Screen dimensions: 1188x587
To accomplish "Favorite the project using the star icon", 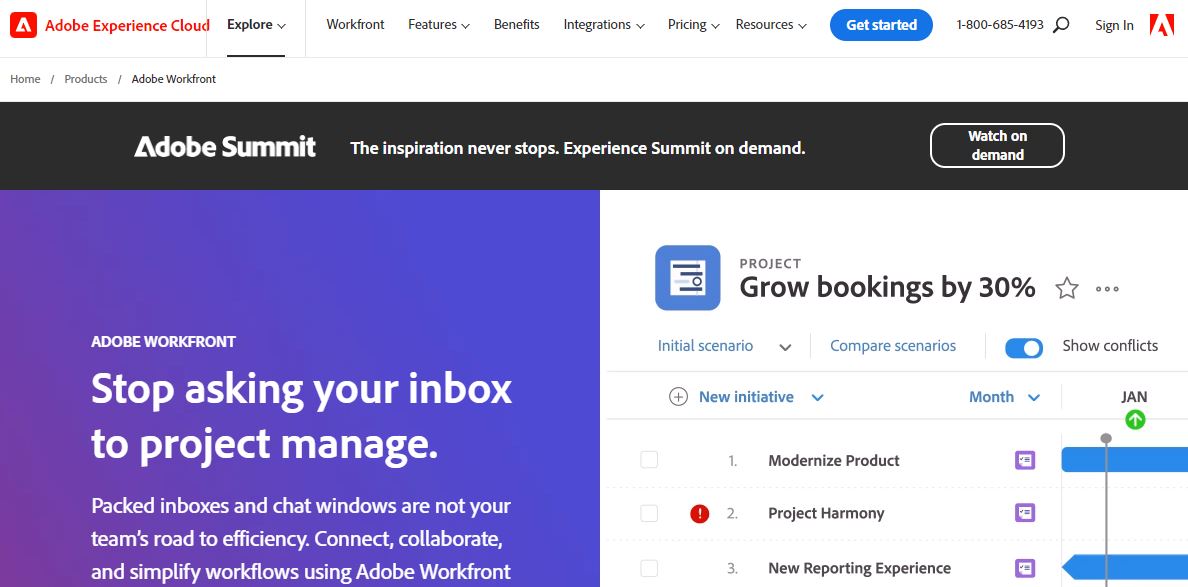I will 1067,288.
